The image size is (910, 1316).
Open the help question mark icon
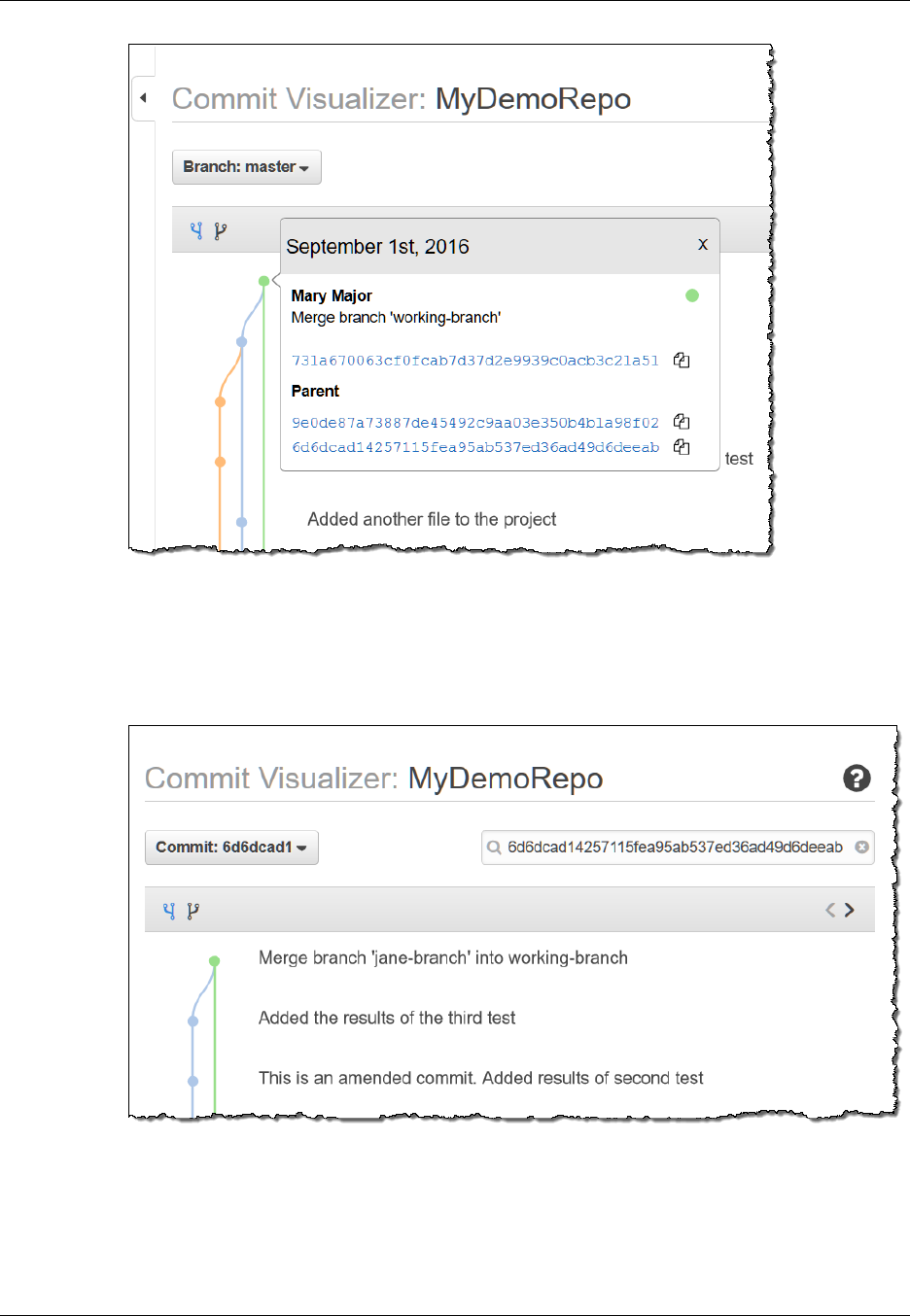[x=857, y=778]
